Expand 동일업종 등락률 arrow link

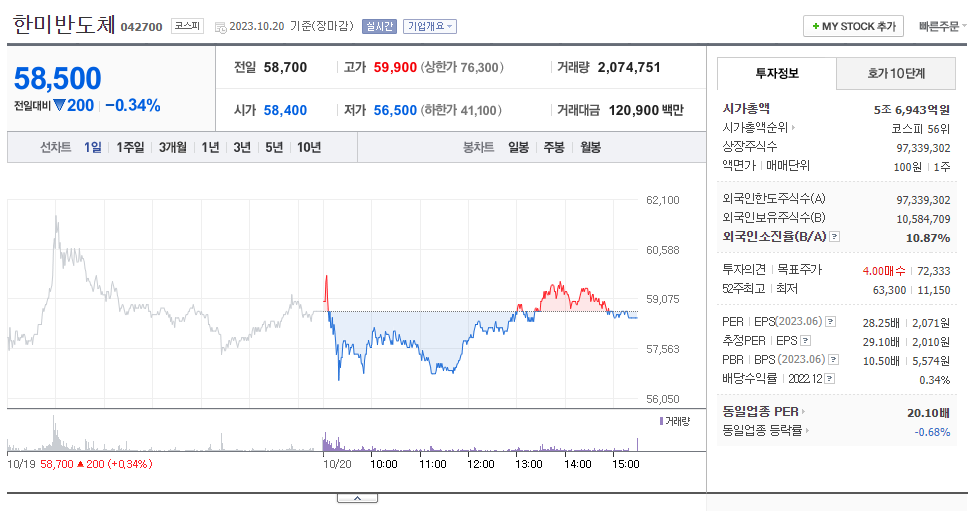[807, 430]
